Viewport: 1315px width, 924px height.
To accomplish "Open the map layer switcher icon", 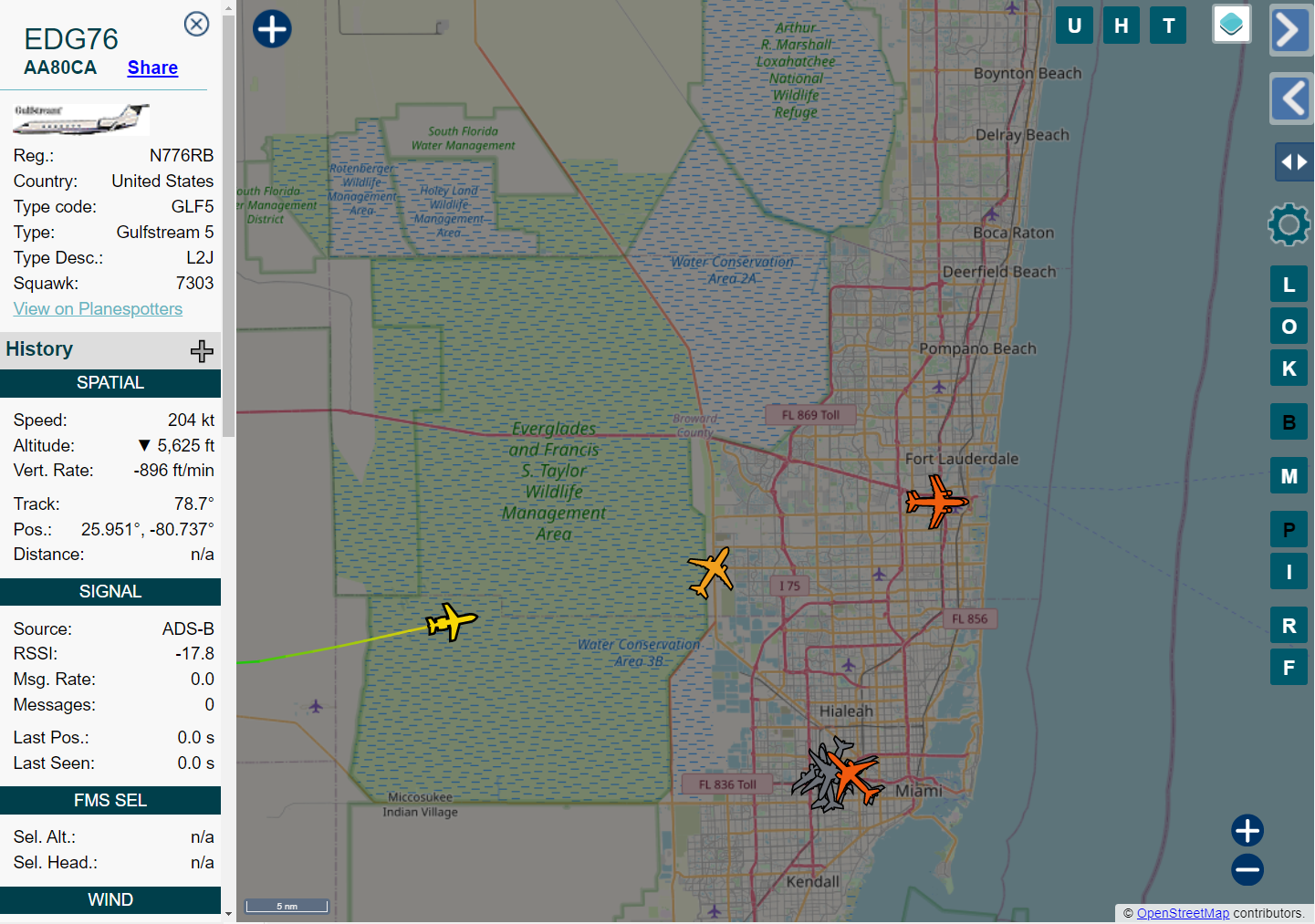I will point(1231,24).
